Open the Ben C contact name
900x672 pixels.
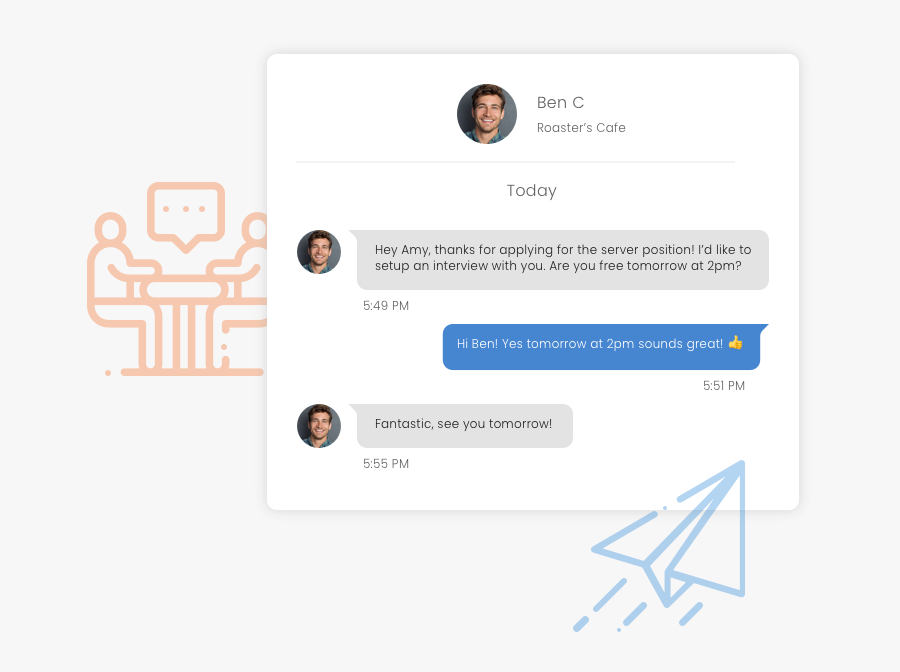[x=560, y=103]
